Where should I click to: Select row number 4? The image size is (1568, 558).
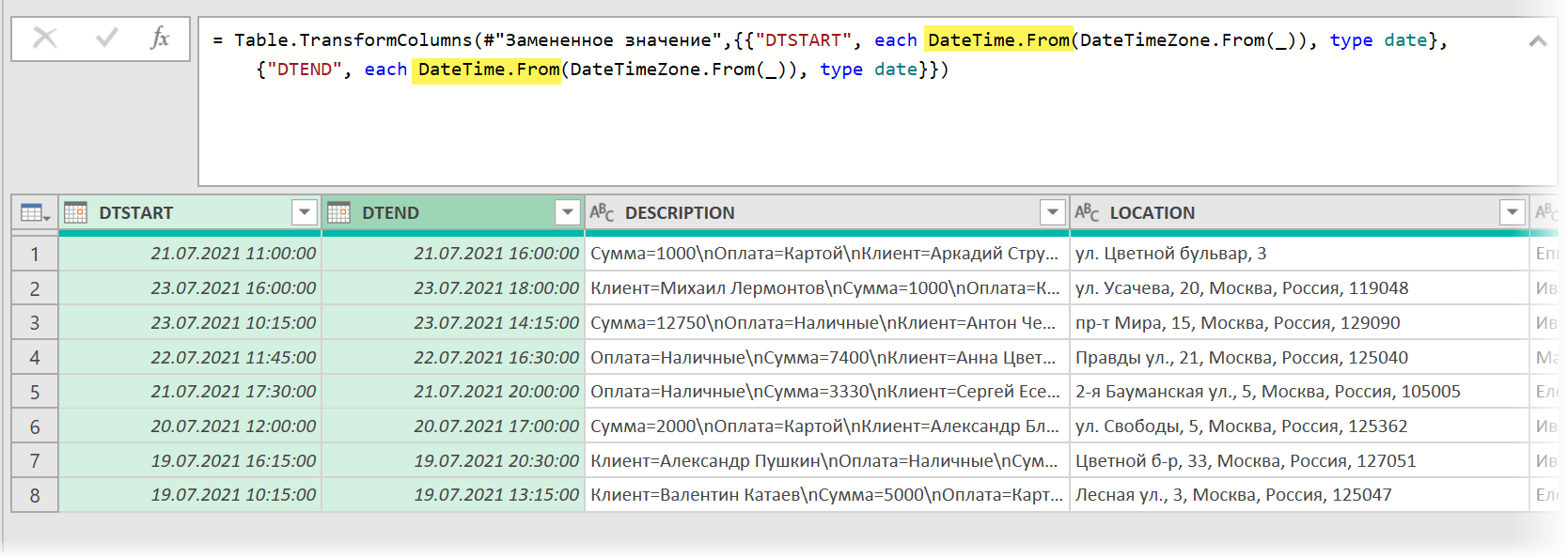click(x=35, y=357)
